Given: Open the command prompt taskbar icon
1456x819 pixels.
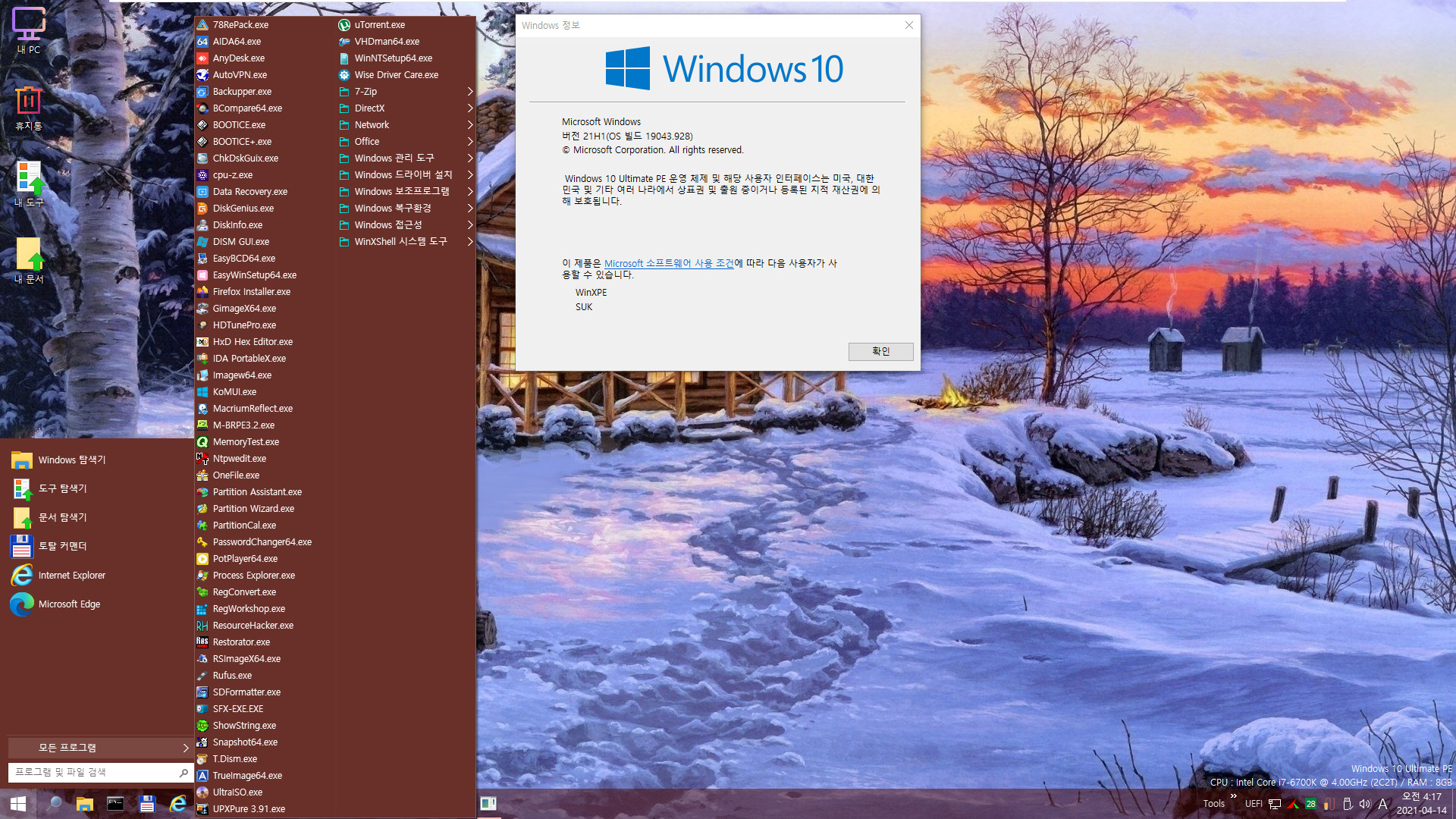Looking at the screenshot, I should coord(115,804).
